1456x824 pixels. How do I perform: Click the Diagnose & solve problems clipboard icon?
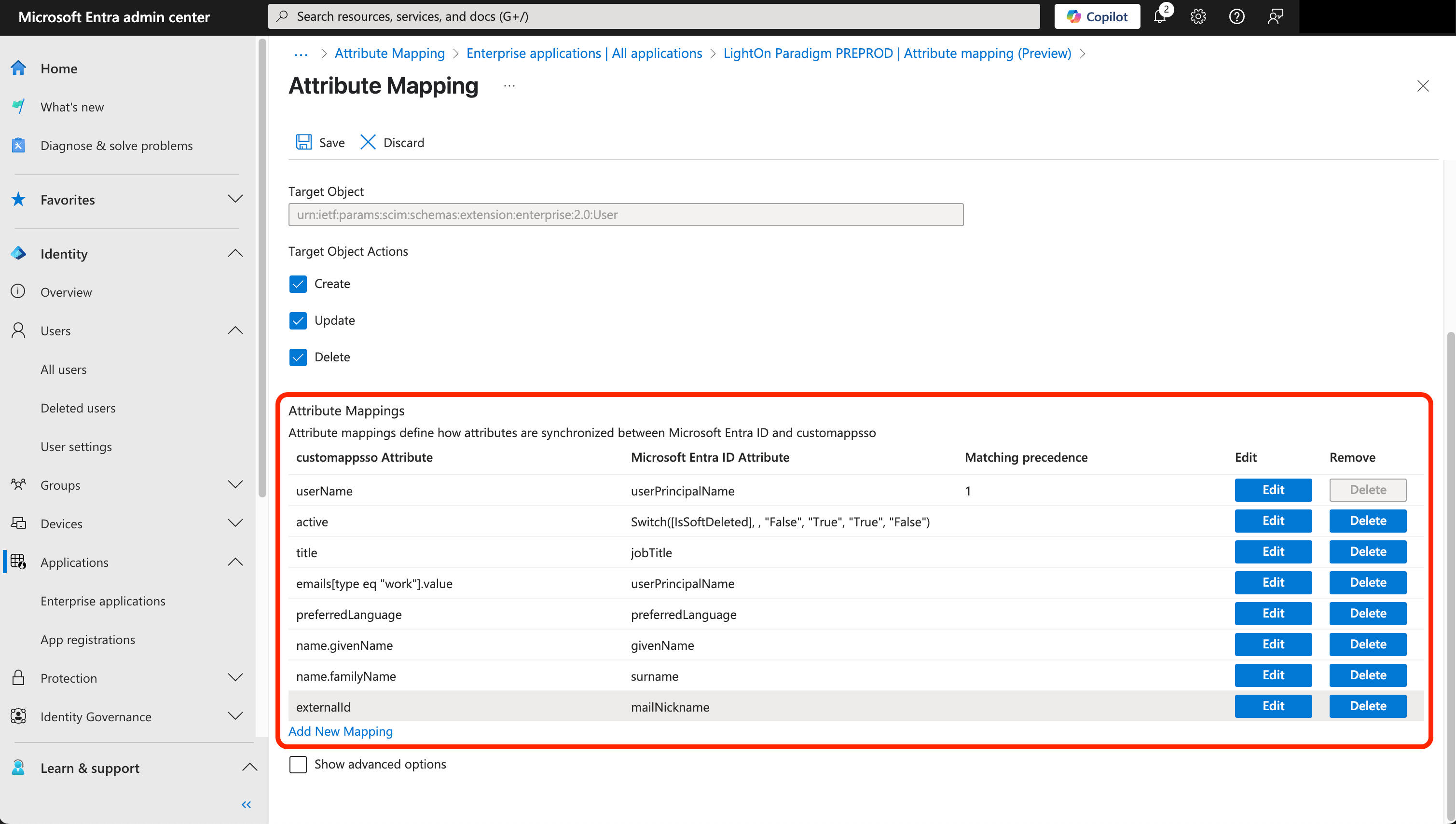pyautogui.click(x=18, y=145)
